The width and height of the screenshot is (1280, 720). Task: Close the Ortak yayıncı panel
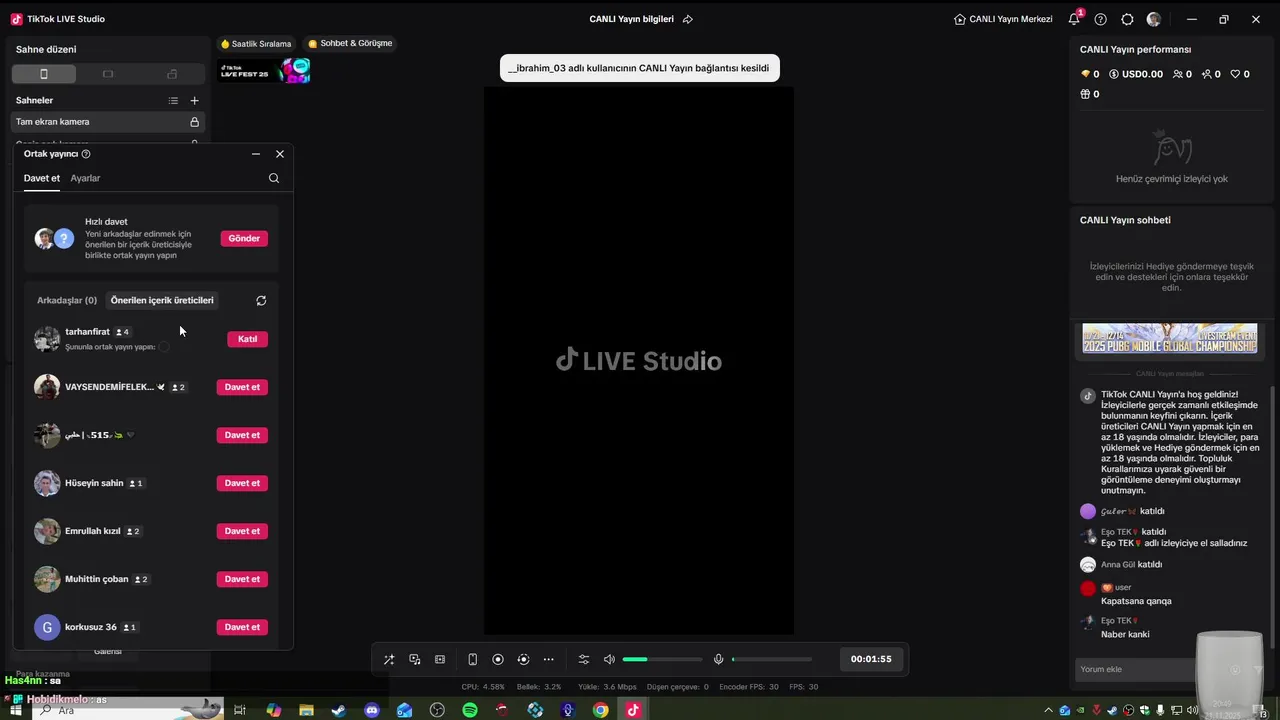[280, 154]
